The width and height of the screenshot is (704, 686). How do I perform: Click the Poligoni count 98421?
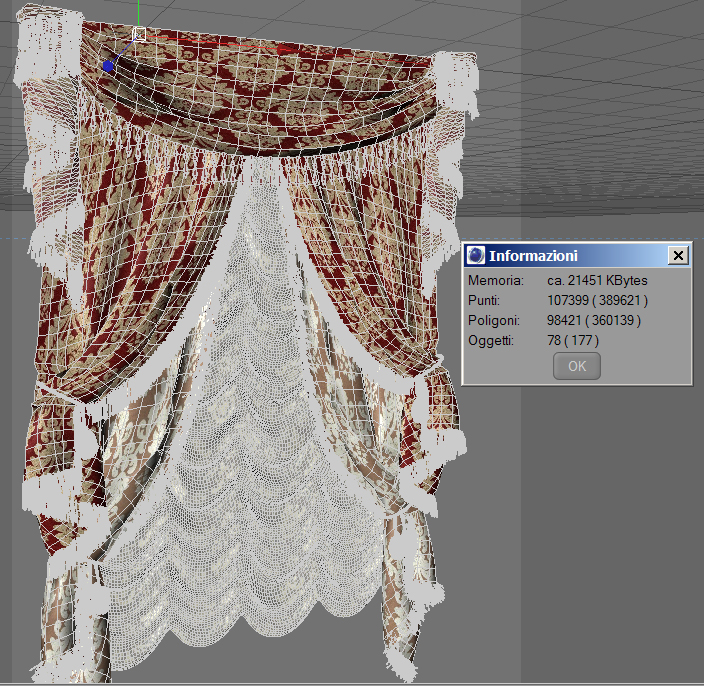pyautogui.click(x=564, y=320)
